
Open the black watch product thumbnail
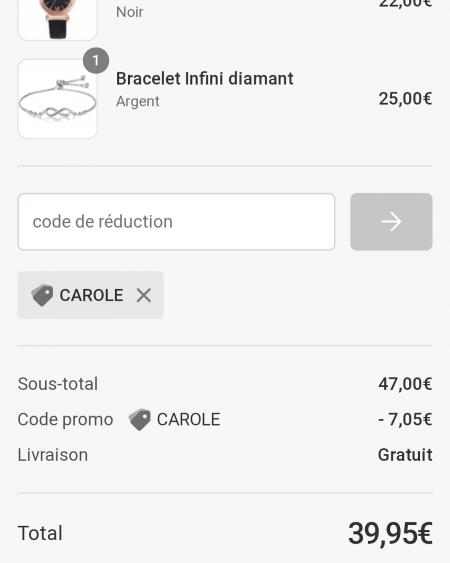[57, 20]
